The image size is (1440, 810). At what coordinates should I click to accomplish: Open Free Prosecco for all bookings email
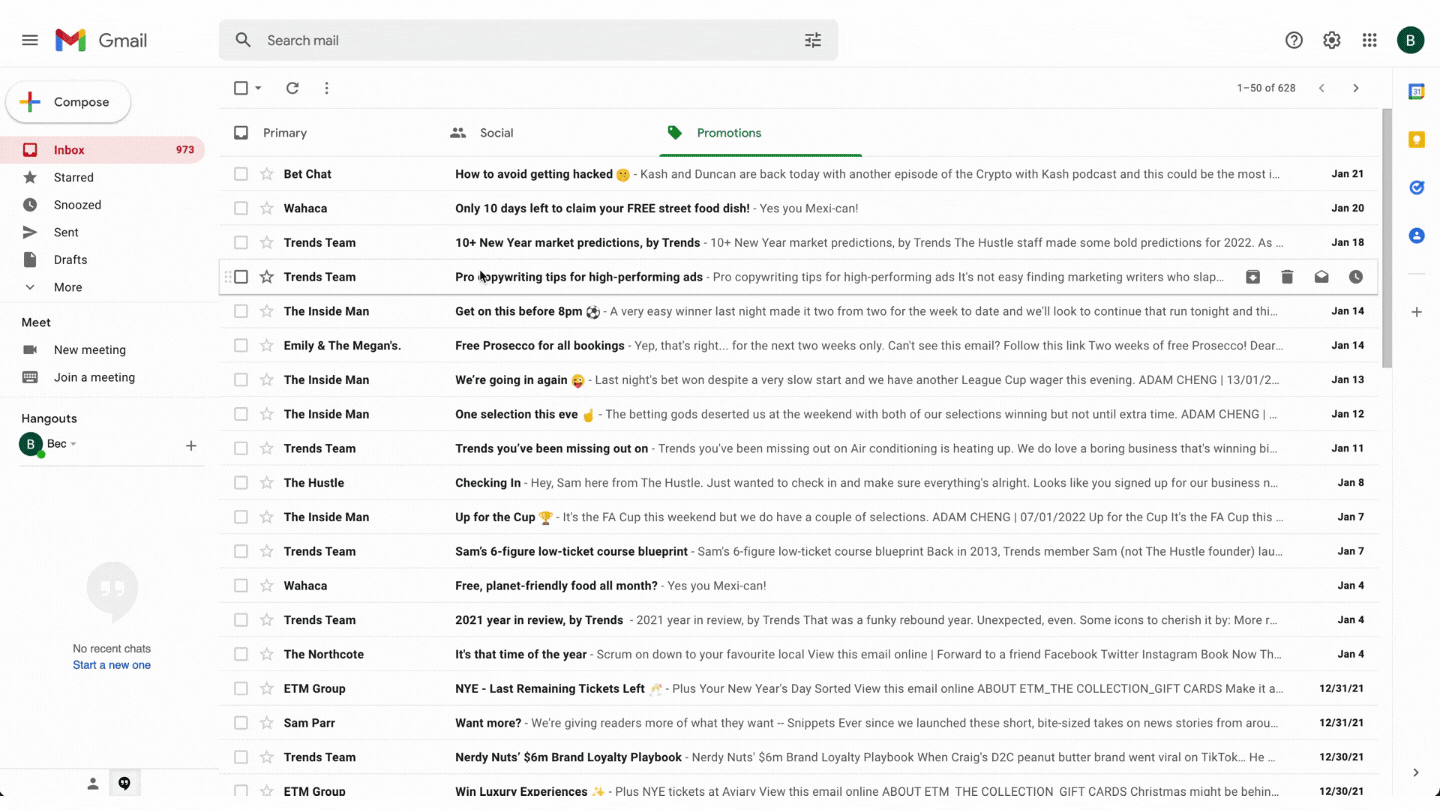pyautogui.click(x=799, y=346)
